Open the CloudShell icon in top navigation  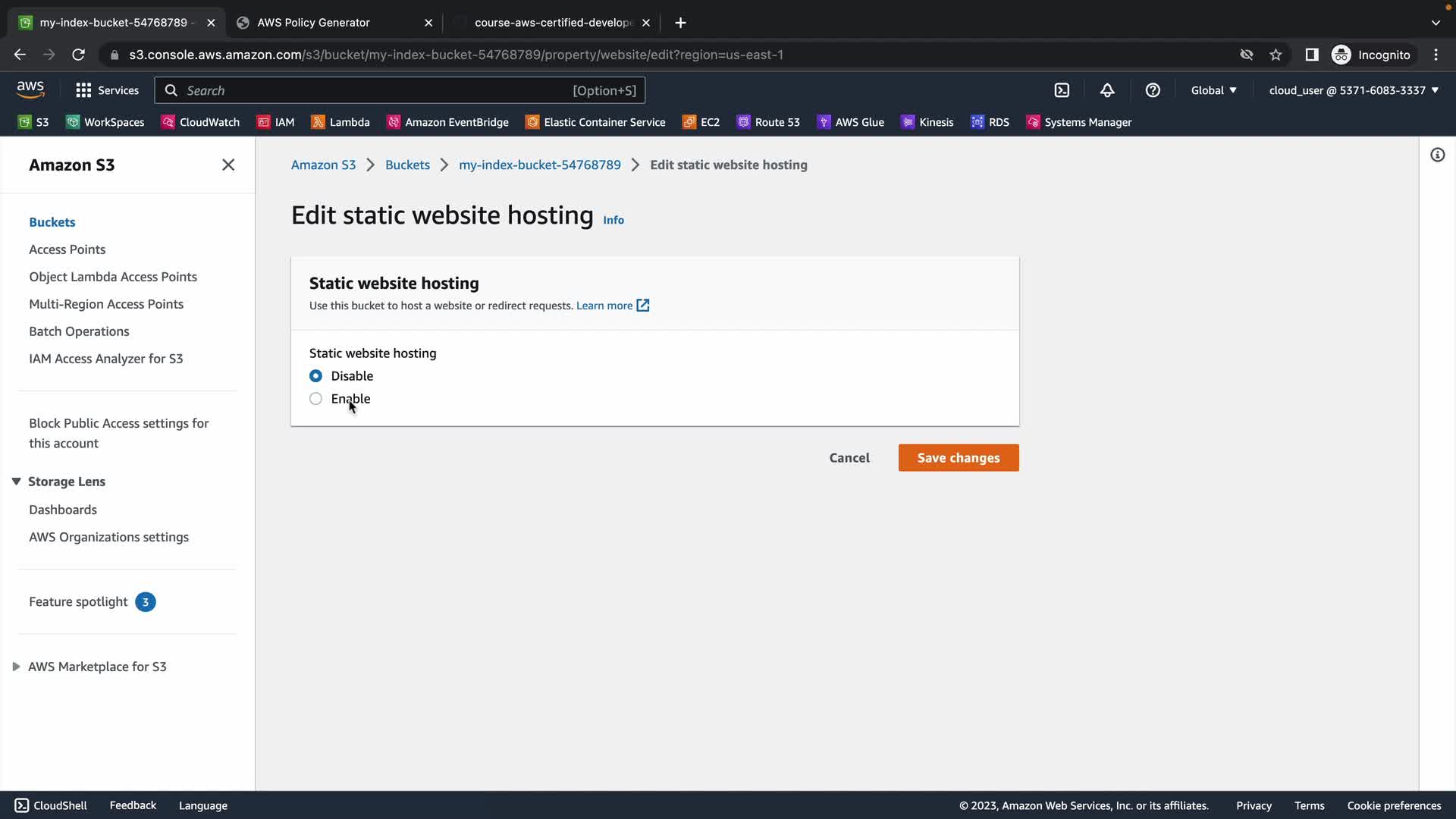[x=1062, y=90]
